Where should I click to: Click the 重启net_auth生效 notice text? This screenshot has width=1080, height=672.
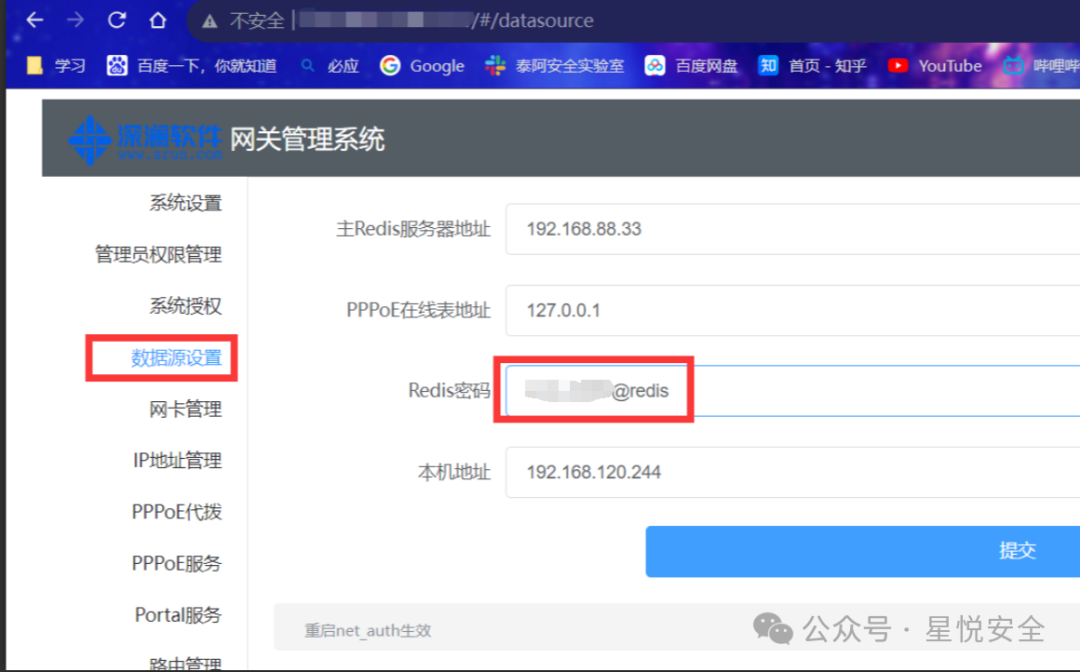click(x=368, y=630)
